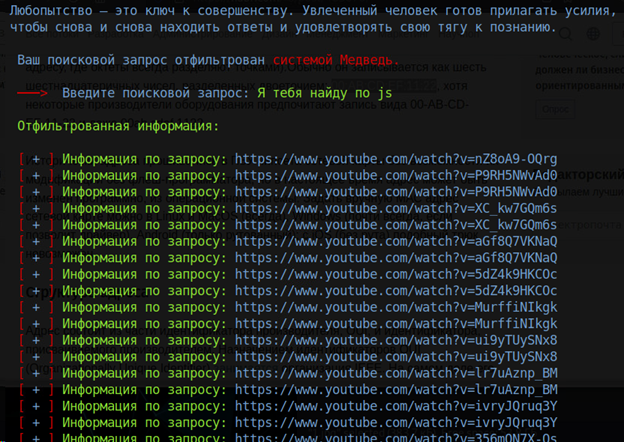The height and width of the screenshot is (442, 624).
Task: Open the youtube link ending nZ8oA9-OQrg
Action: (x=396, y=159)
